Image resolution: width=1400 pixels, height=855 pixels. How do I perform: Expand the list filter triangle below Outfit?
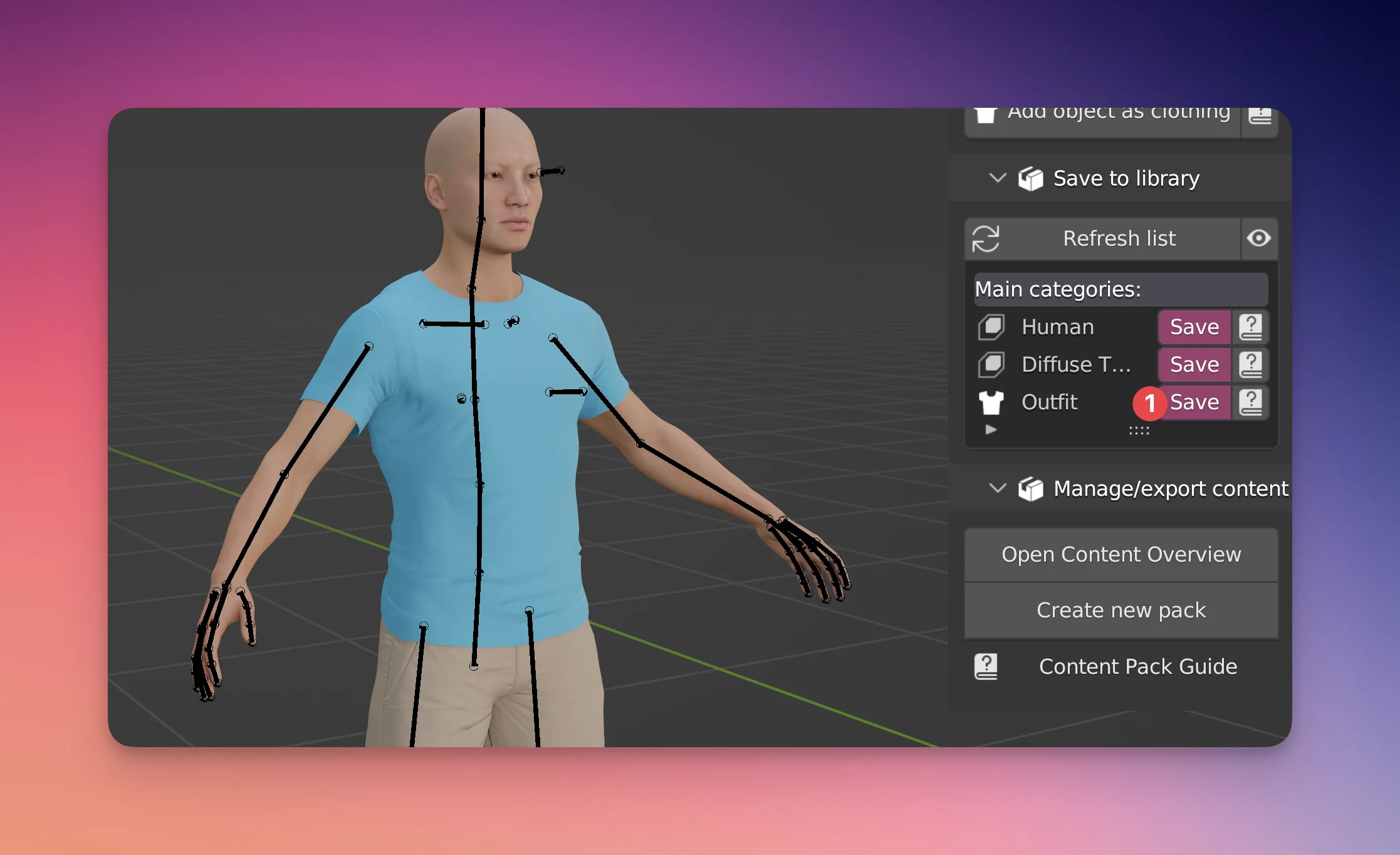click(x=991, y=430)
